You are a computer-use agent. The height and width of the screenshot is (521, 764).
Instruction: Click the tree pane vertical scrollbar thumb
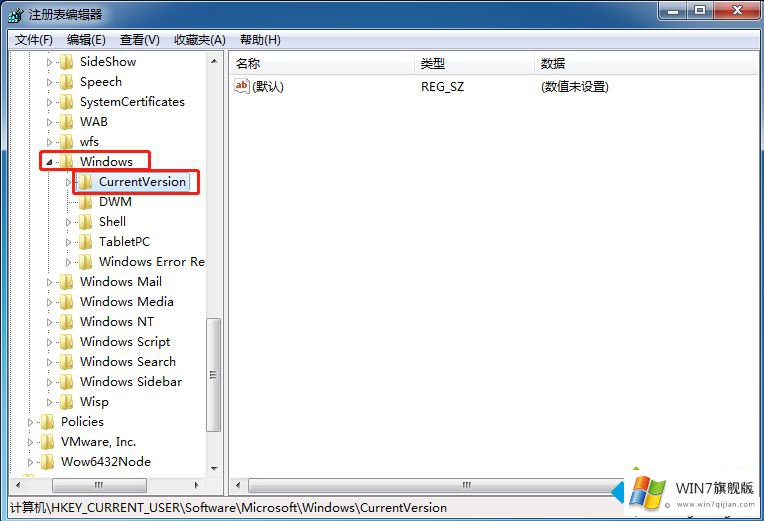213,375
